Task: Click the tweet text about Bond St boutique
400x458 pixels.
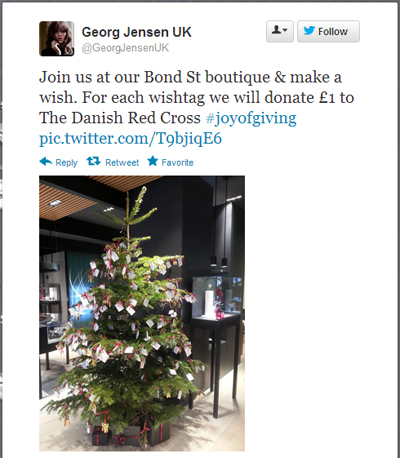Action: [x=197, y=97]
